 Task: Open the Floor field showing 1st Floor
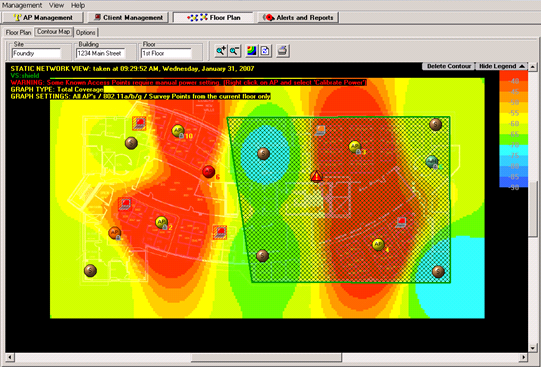coord(166,53)
